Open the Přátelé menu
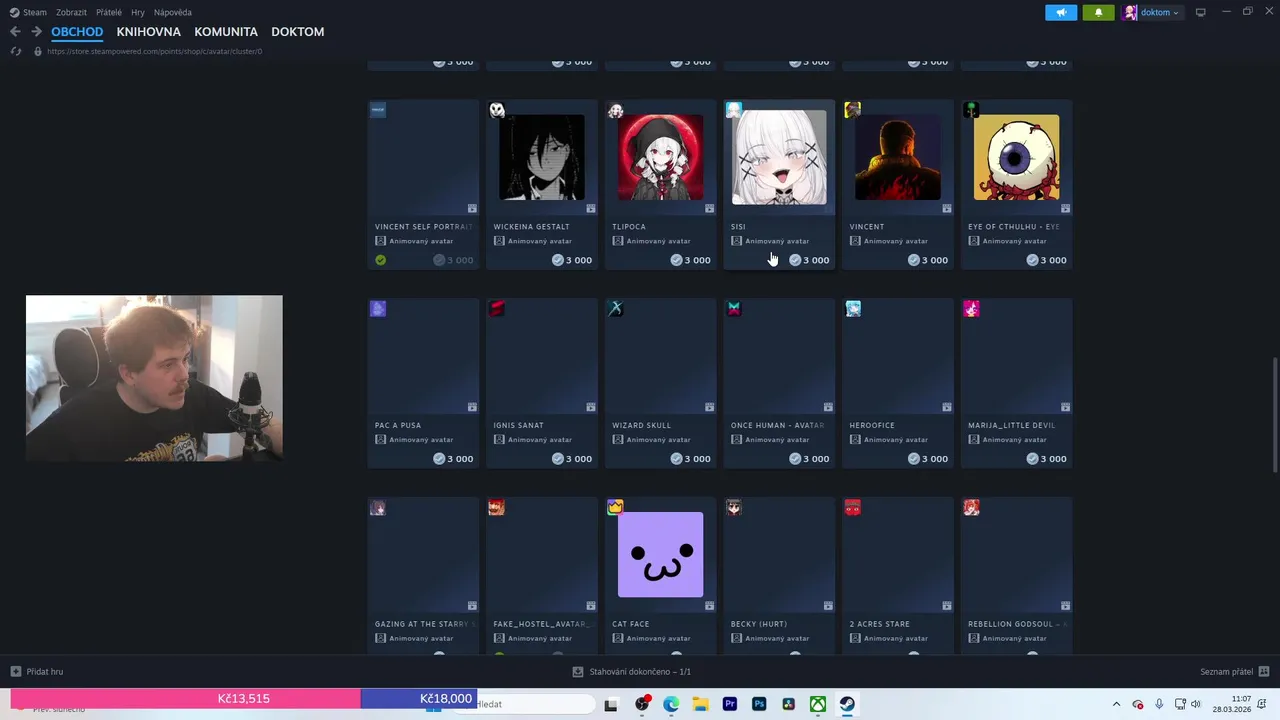The height and width of the screenshot is (720, 1280). point(109,12)
